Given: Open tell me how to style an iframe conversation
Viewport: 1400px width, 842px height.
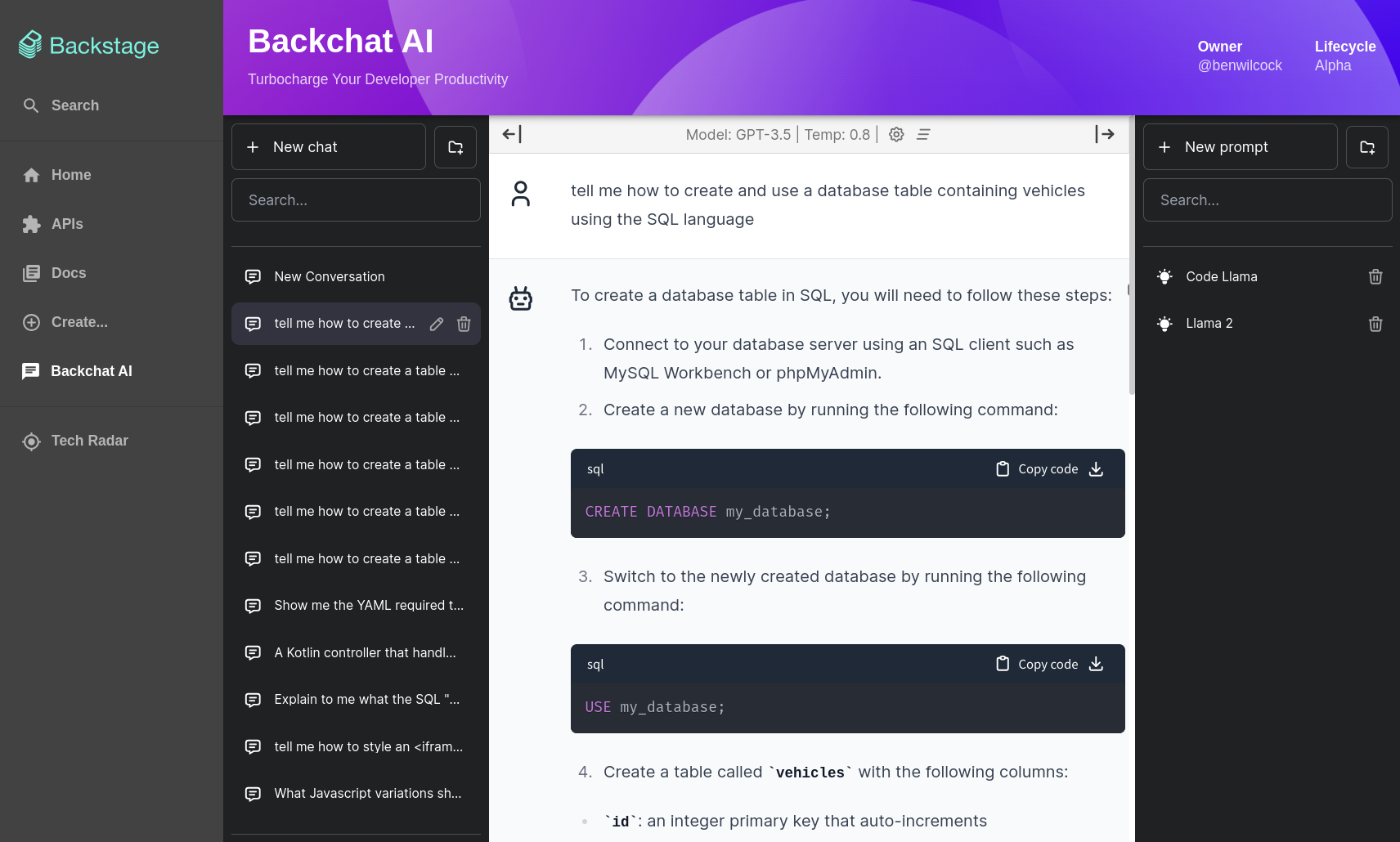Looking at the screenshot, I should pos(356,746).
